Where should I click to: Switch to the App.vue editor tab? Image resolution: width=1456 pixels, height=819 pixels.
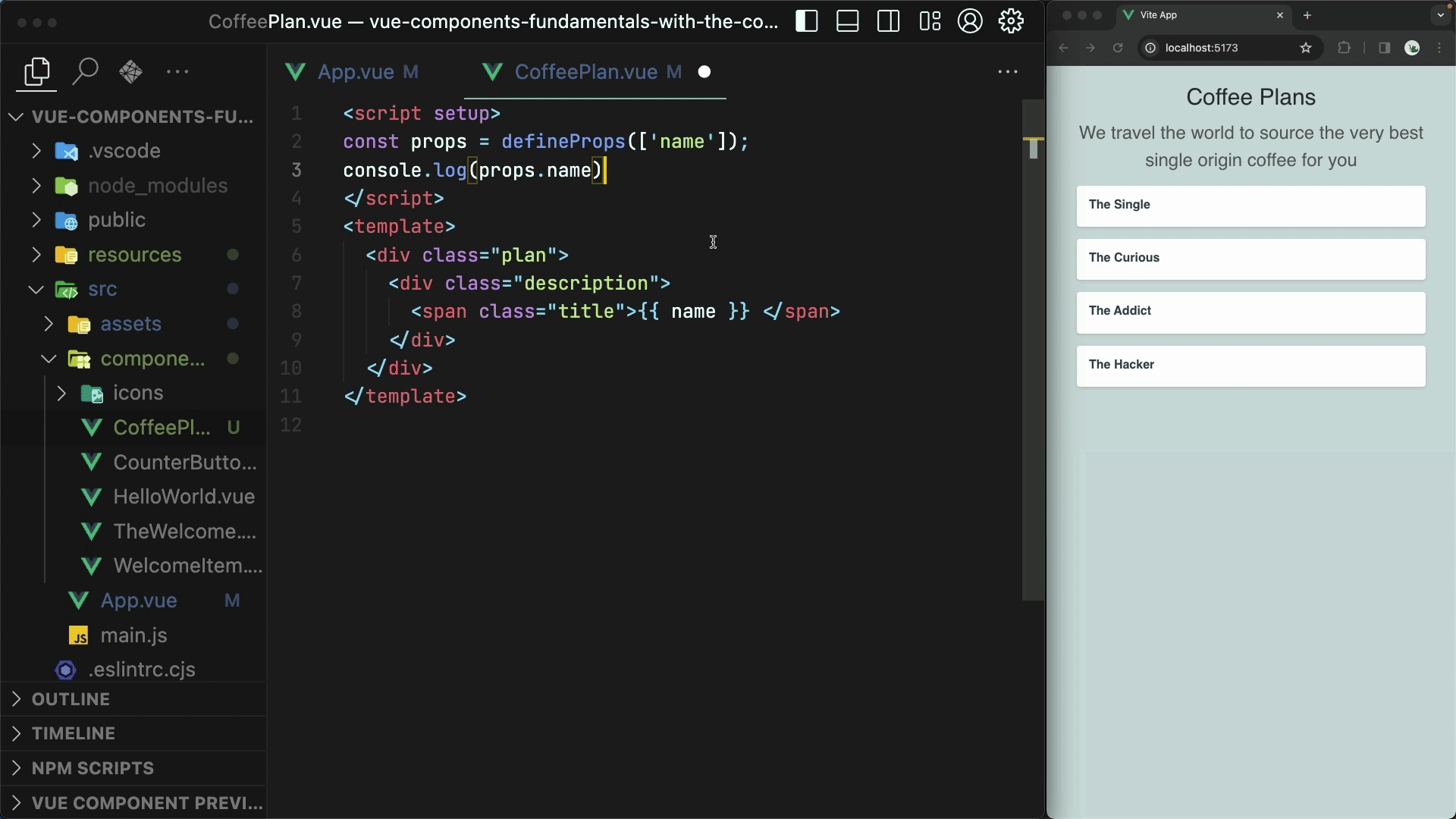[x=353, y=72]
